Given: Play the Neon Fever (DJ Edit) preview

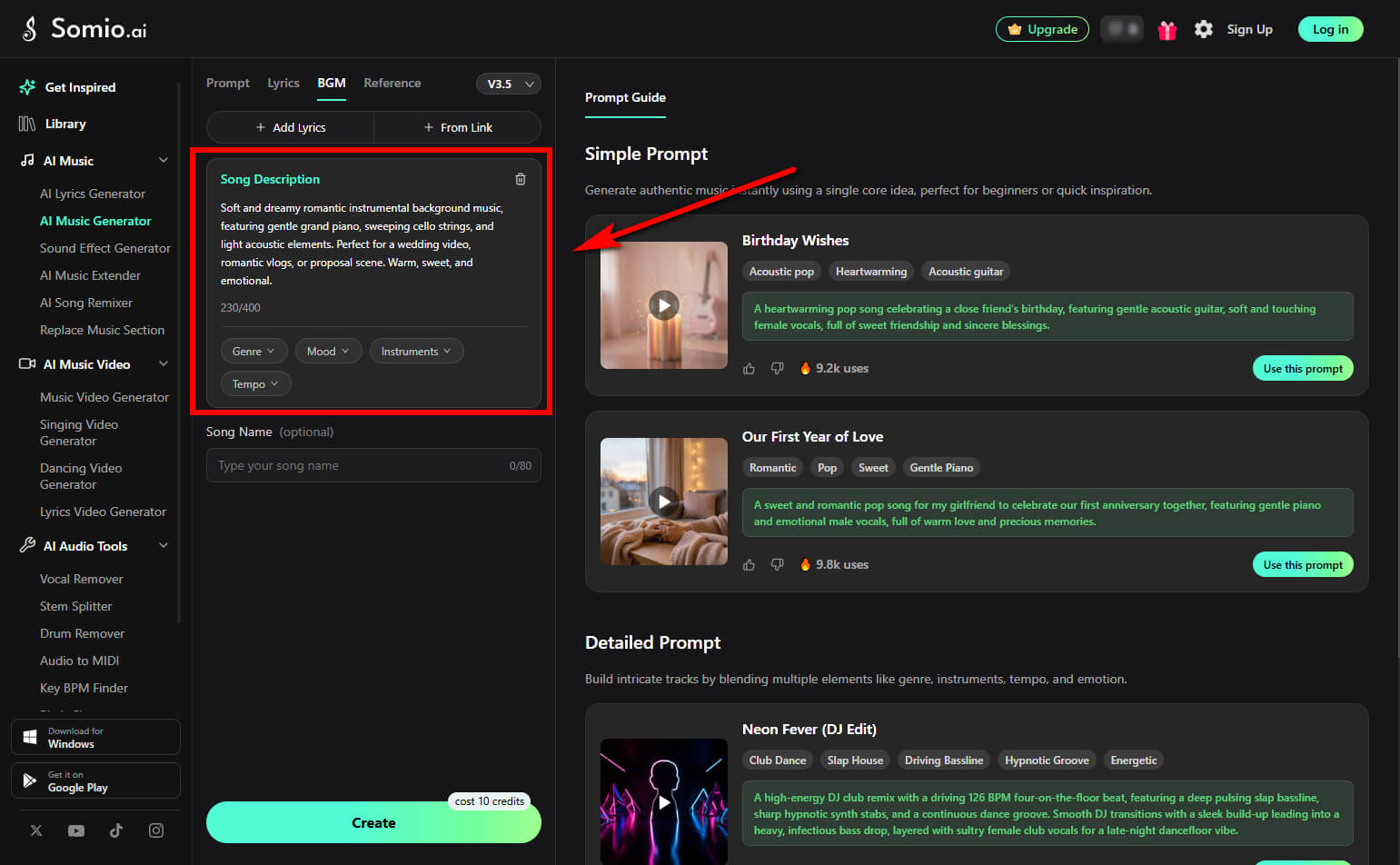Looking at the screenshot, I should (664, 802).
